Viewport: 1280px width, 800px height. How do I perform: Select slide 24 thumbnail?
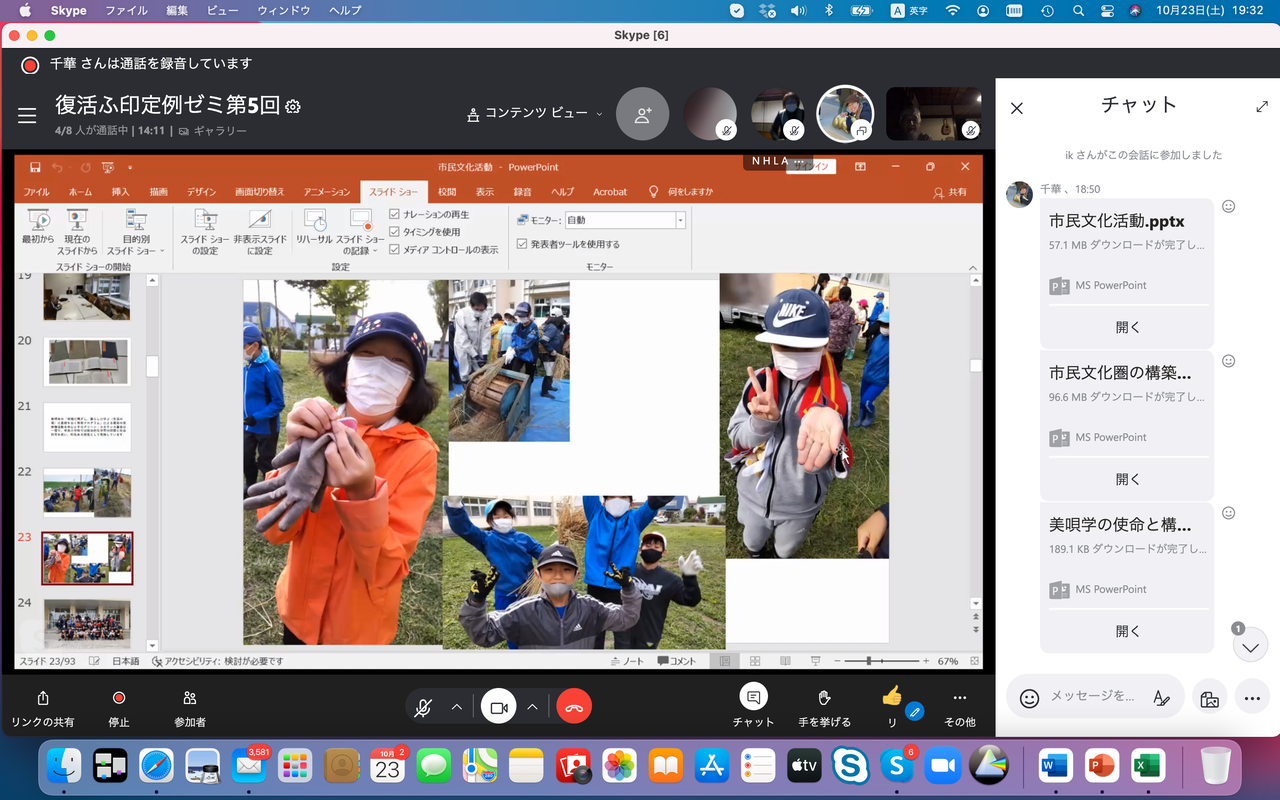point(87,622)
